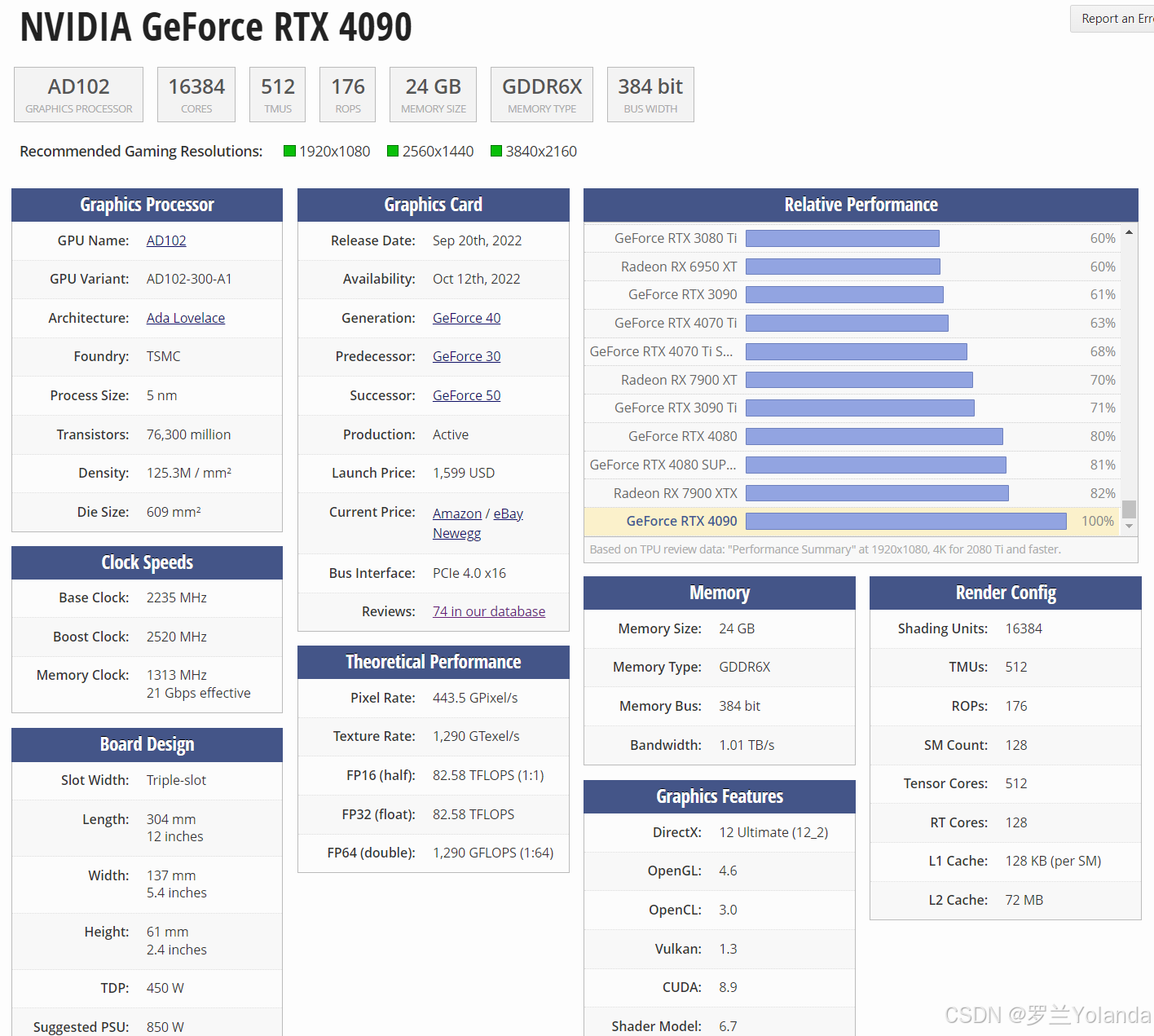1154x1036 pixels.
Task: Open the Newegg current price link
Action: tap(456, 533)
